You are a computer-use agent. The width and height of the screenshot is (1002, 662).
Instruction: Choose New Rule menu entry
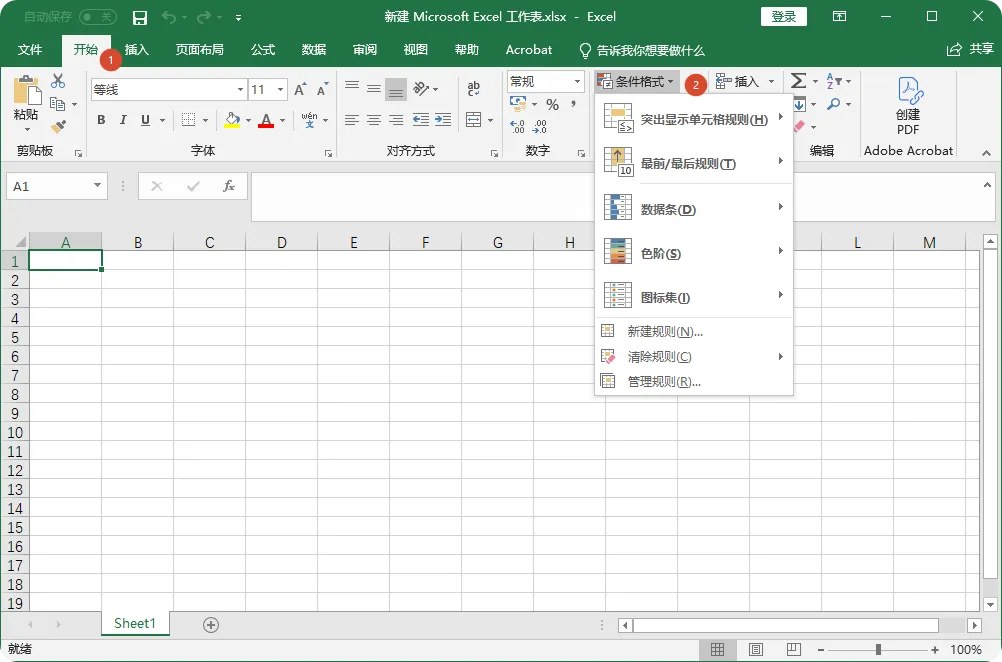694,331
